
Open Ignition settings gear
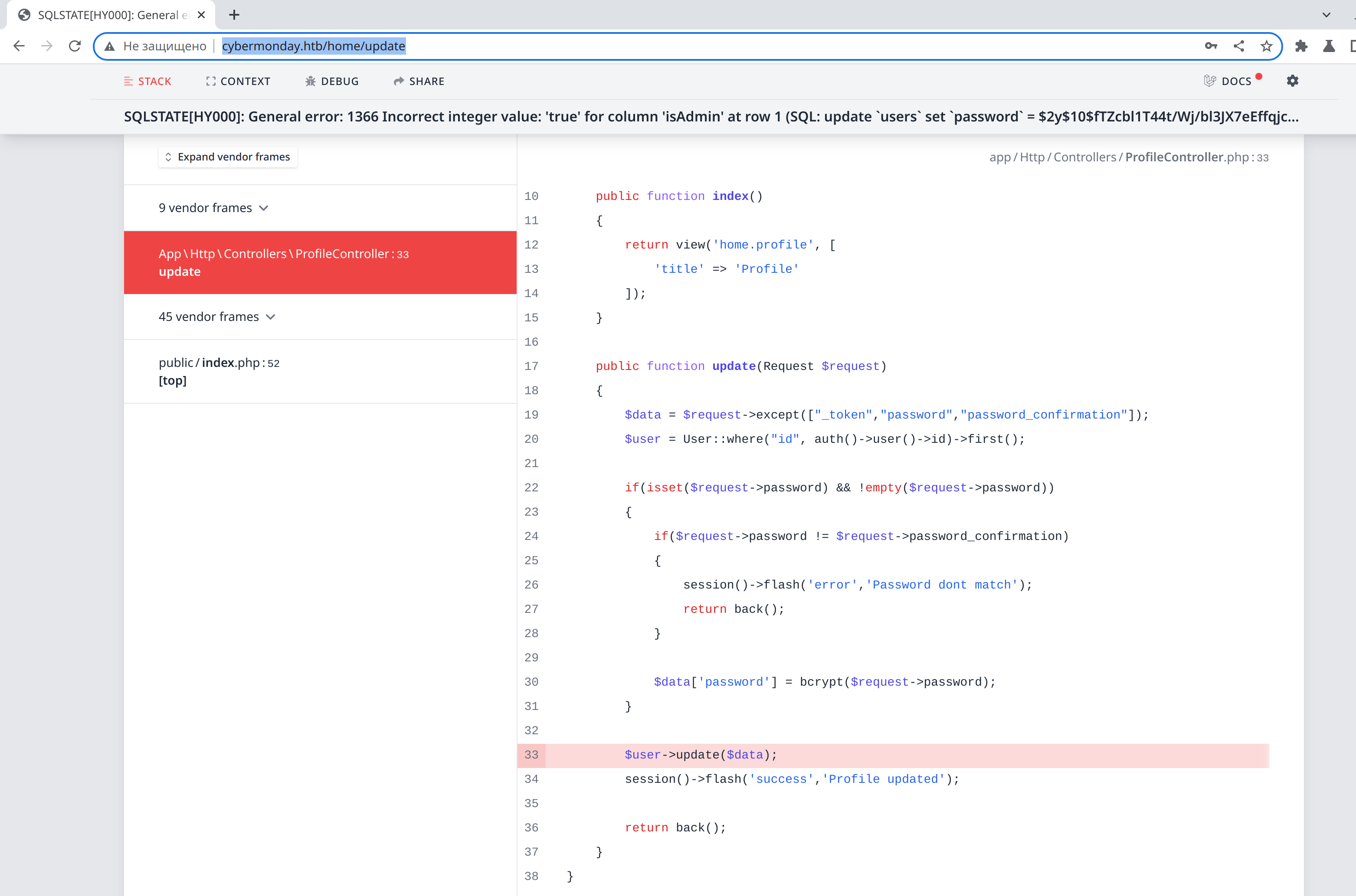1293,81
